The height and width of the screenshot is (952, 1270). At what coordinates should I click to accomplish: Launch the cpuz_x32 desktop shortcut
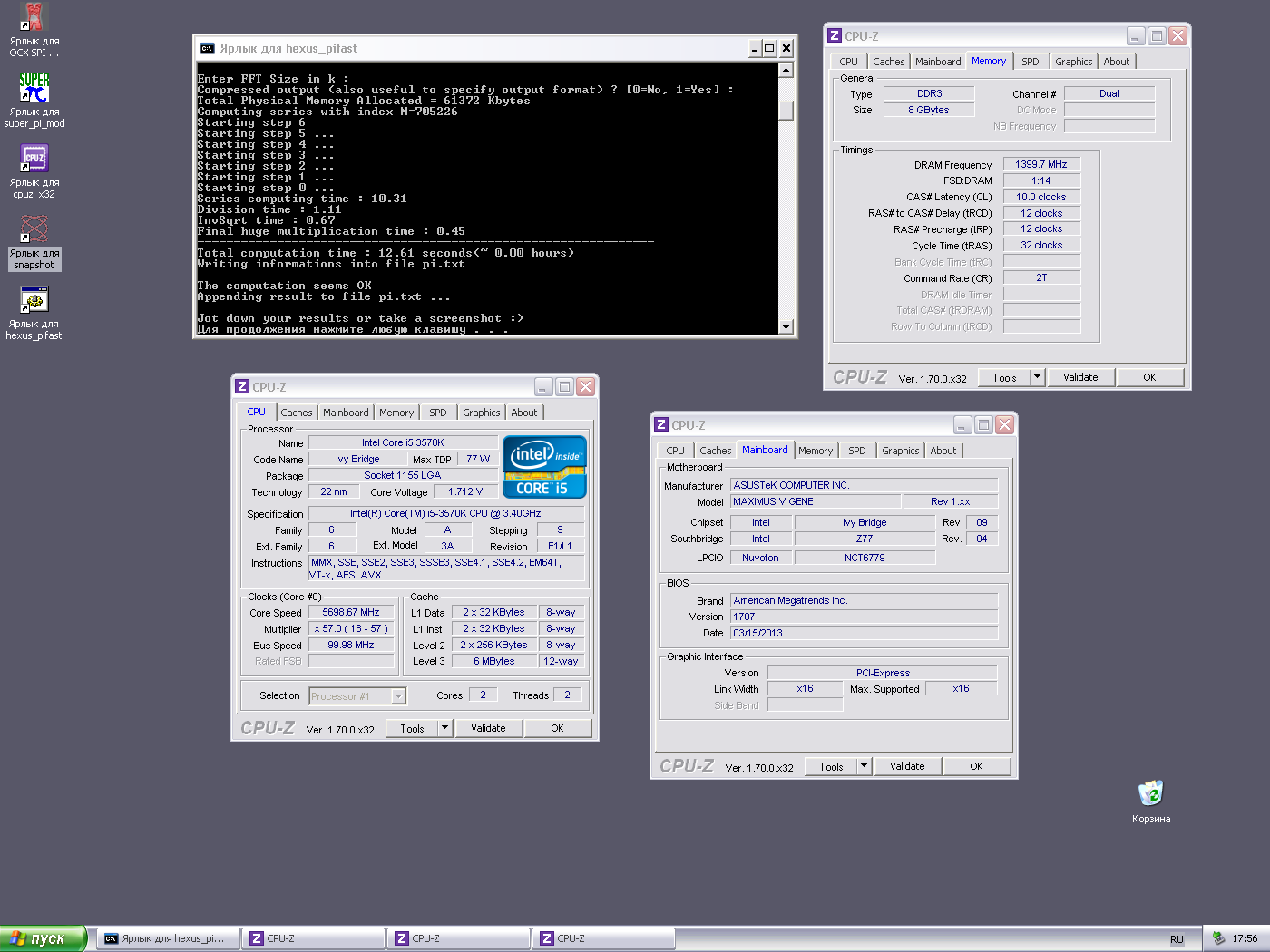point(34,171)
